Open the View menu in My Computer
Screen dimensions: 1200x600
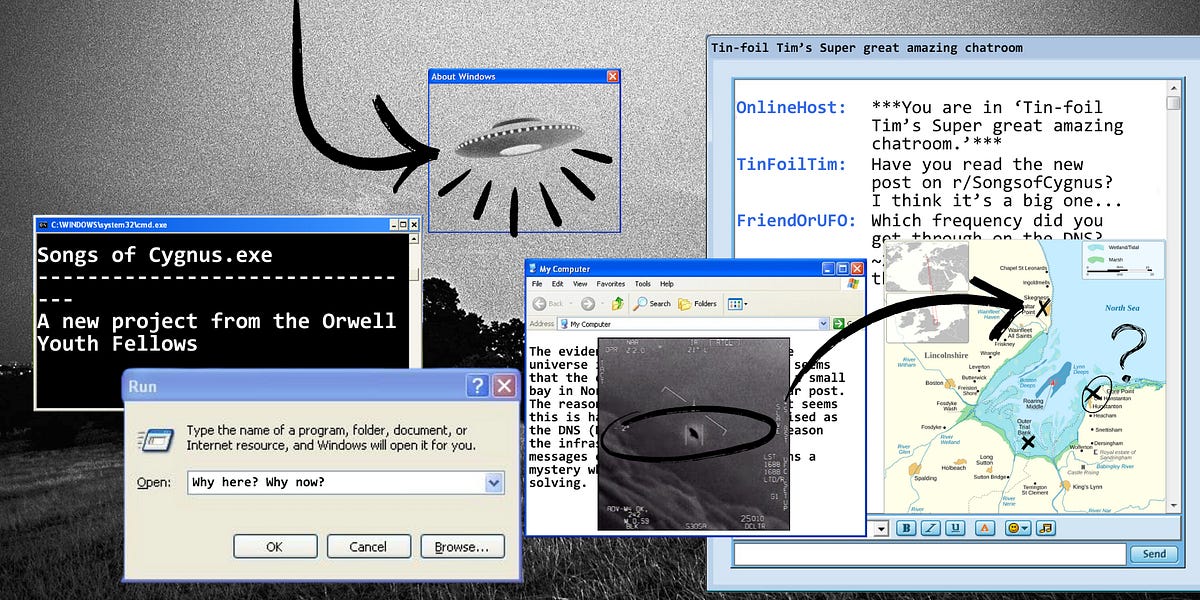[x=580, y=284]
